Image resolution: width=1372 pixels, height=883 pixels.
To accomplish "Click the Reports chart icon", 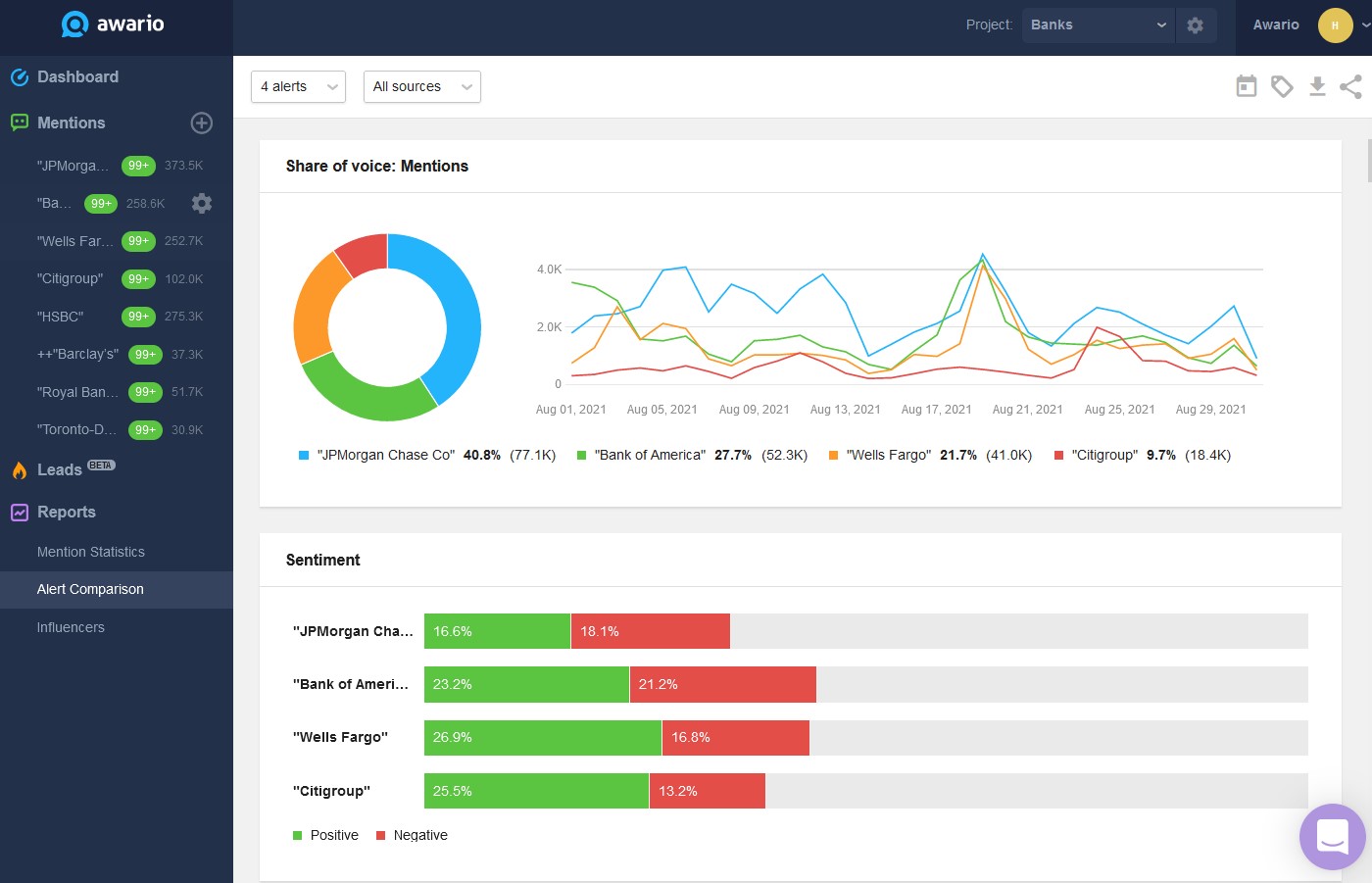I will click(20, 512).
